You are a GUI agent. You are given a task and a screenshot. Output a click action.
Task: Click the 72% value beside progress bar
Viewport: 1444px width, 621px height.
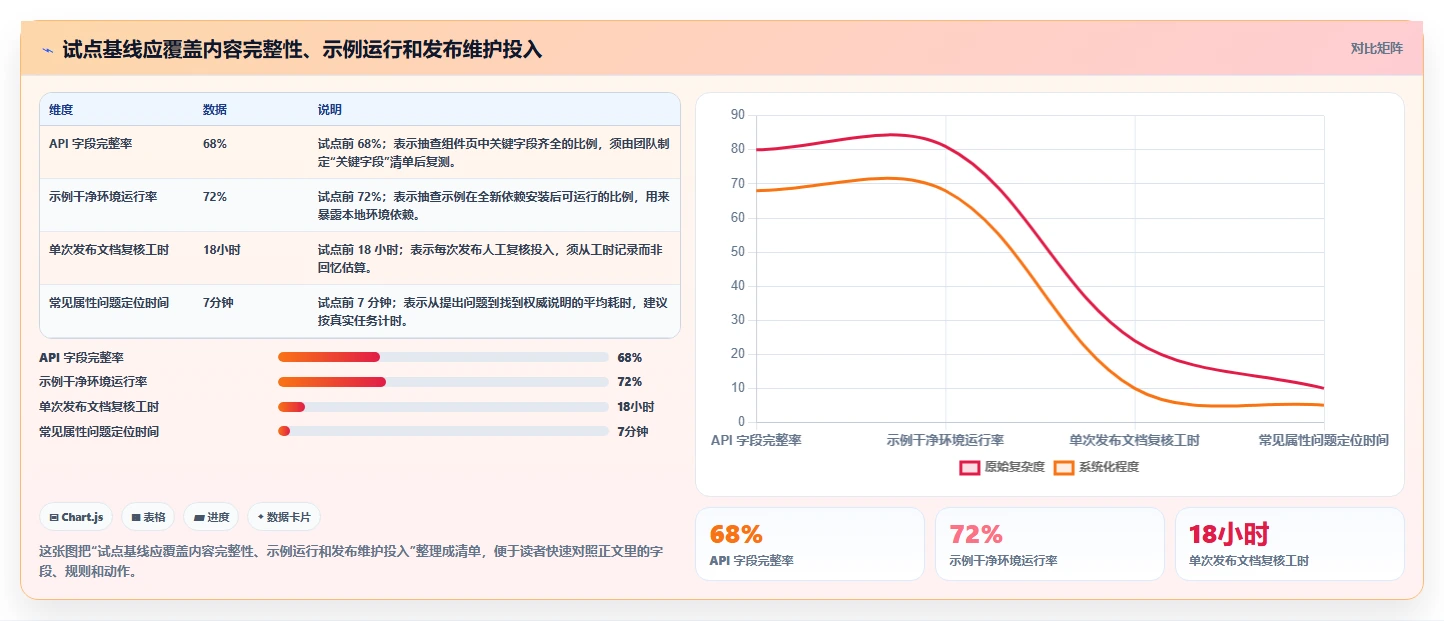coord(630,383)
